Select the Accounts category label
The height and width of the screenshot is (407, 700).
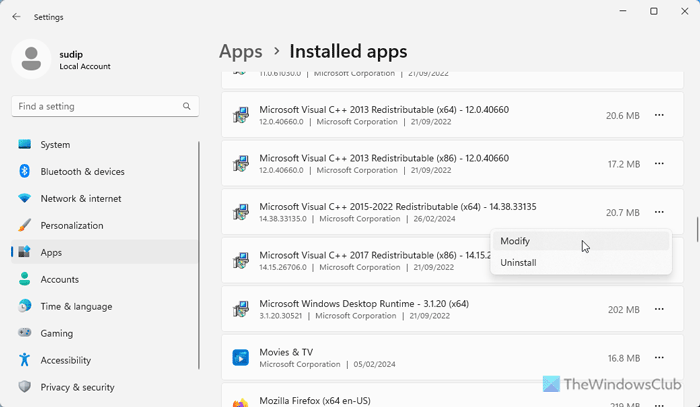coord(60,279)
